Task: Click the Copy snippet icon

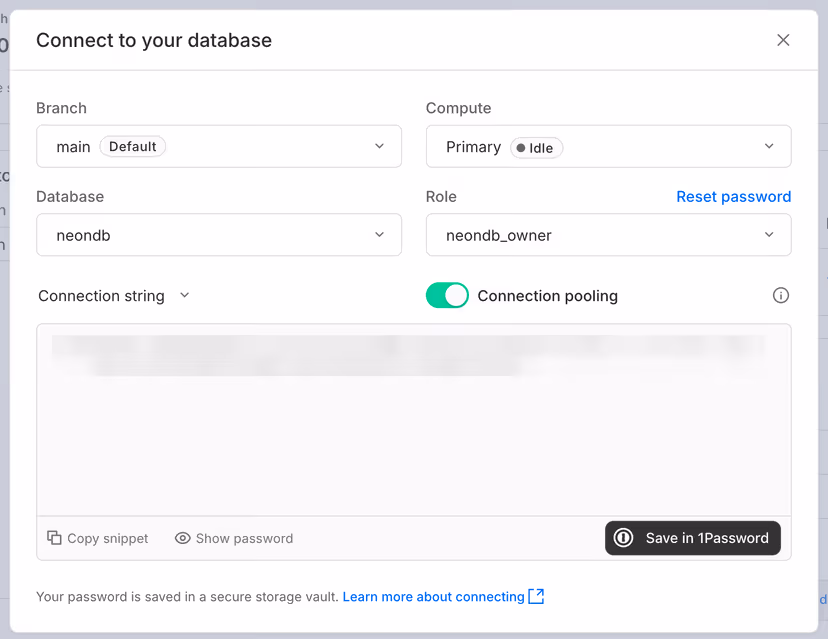Action: click(x=55, y=538)
